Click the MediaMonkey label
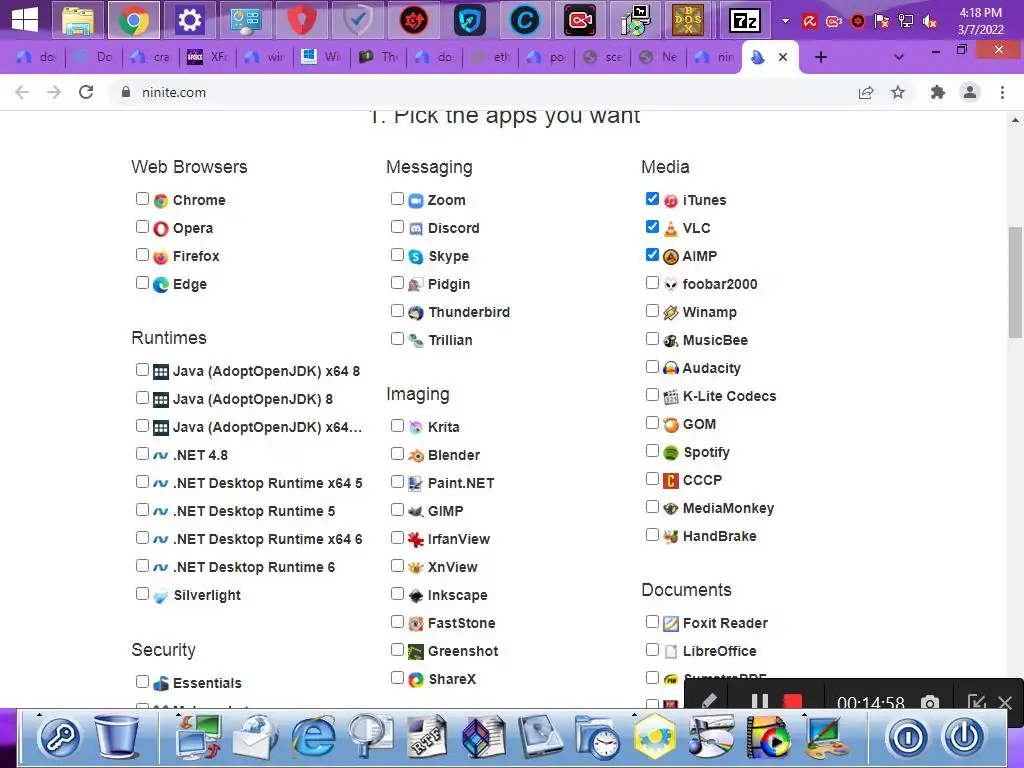Screen dimensions: 1024x768 pyautogui.click(x=728, y=508)
